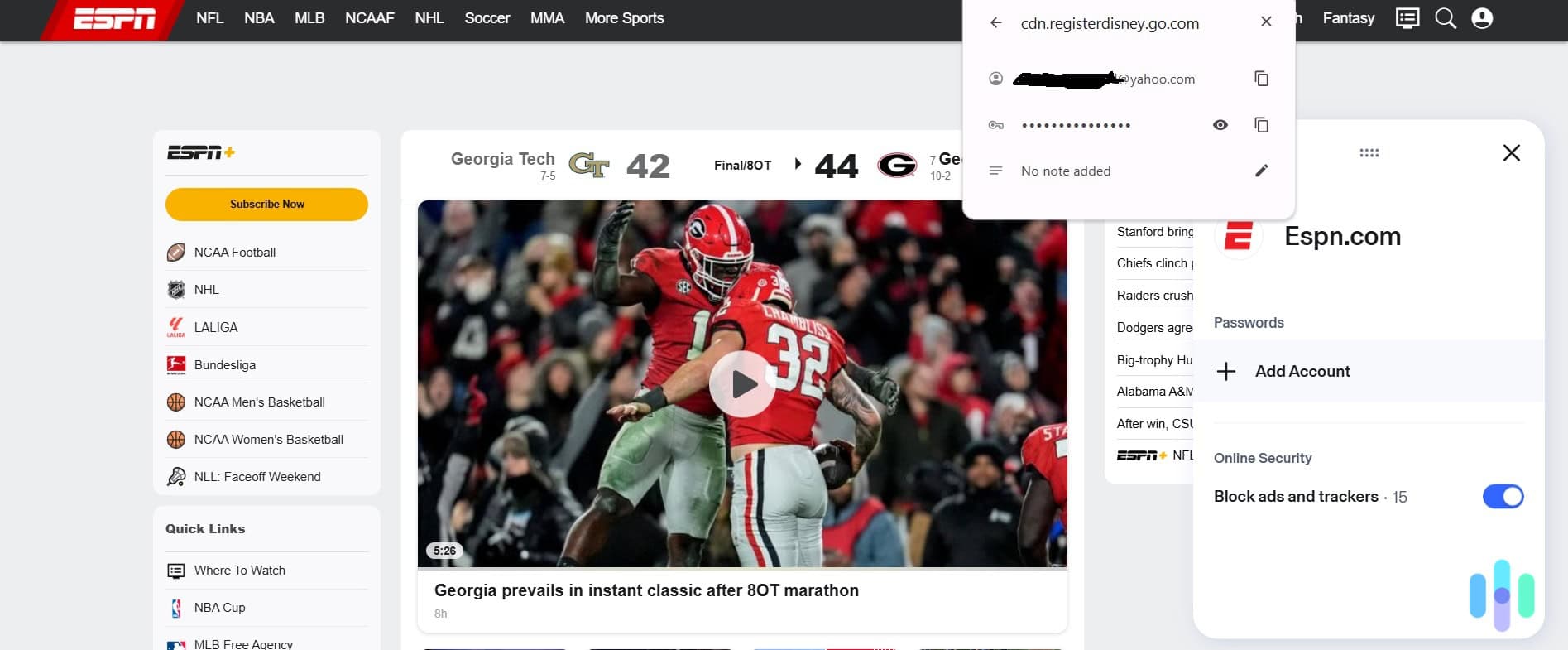Click Add Account under Passwords
The width and height of the screenshot is (1568, 650).
tap(1302, 371)
